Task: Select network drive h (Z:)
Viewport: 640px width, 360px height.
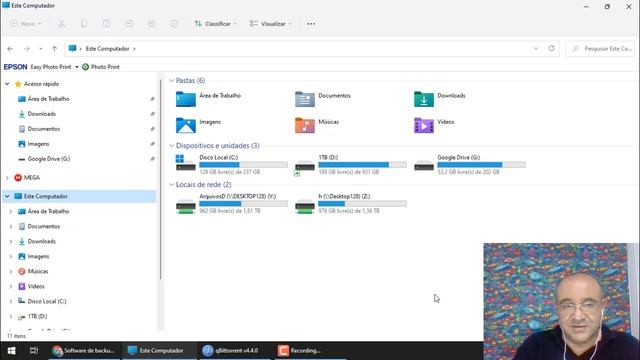Action: pos(351,203)
